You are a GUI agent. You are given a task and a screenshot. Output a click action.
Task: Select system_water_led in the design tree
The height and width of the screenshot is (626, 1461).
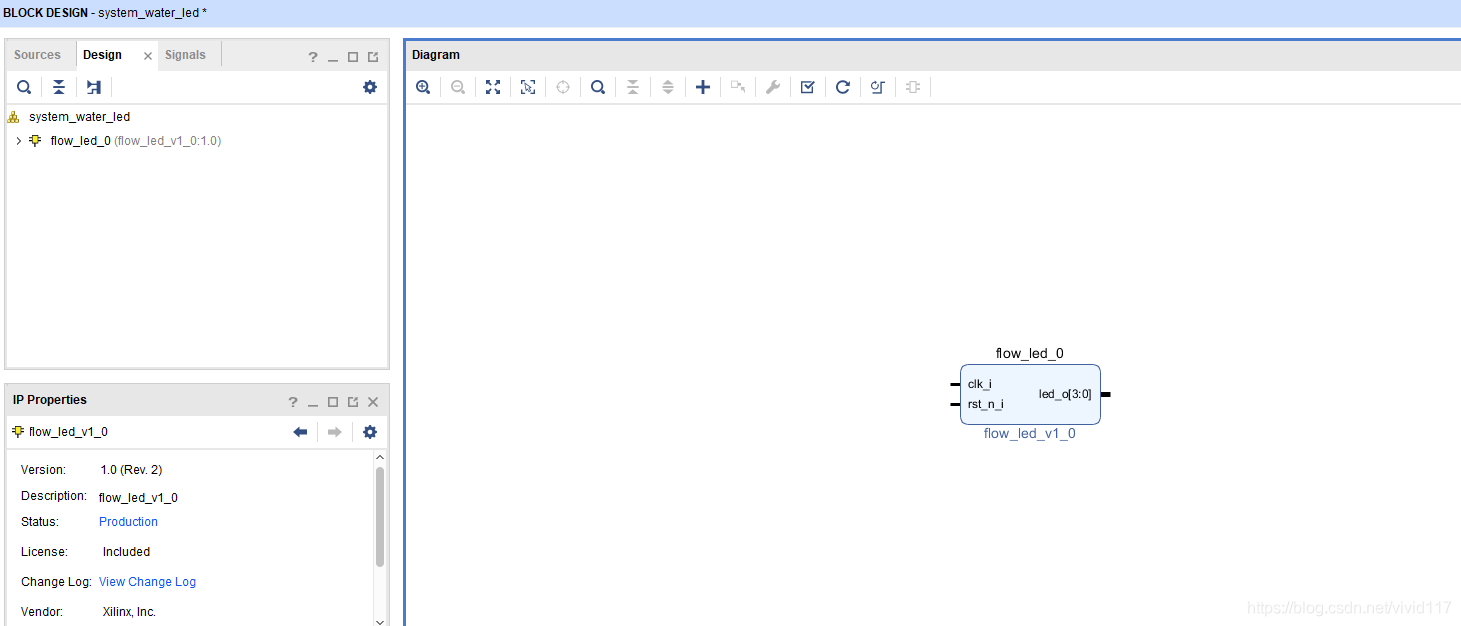[79, 117]
